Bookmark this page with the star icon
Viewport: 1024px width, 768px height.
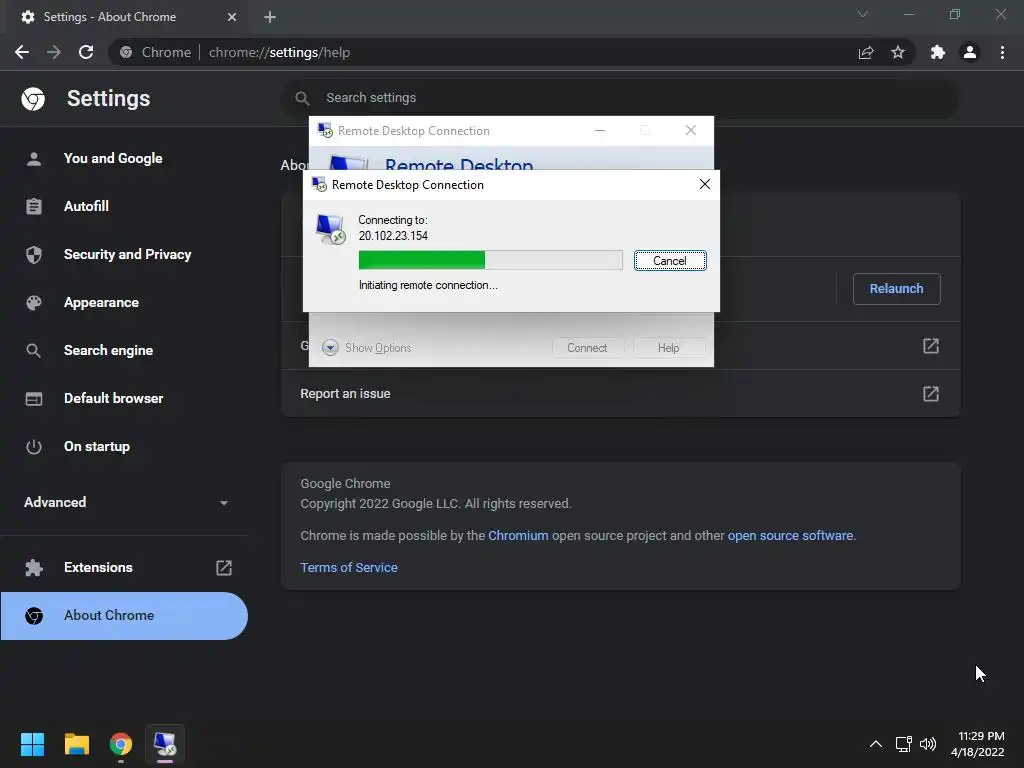[898, 52]
